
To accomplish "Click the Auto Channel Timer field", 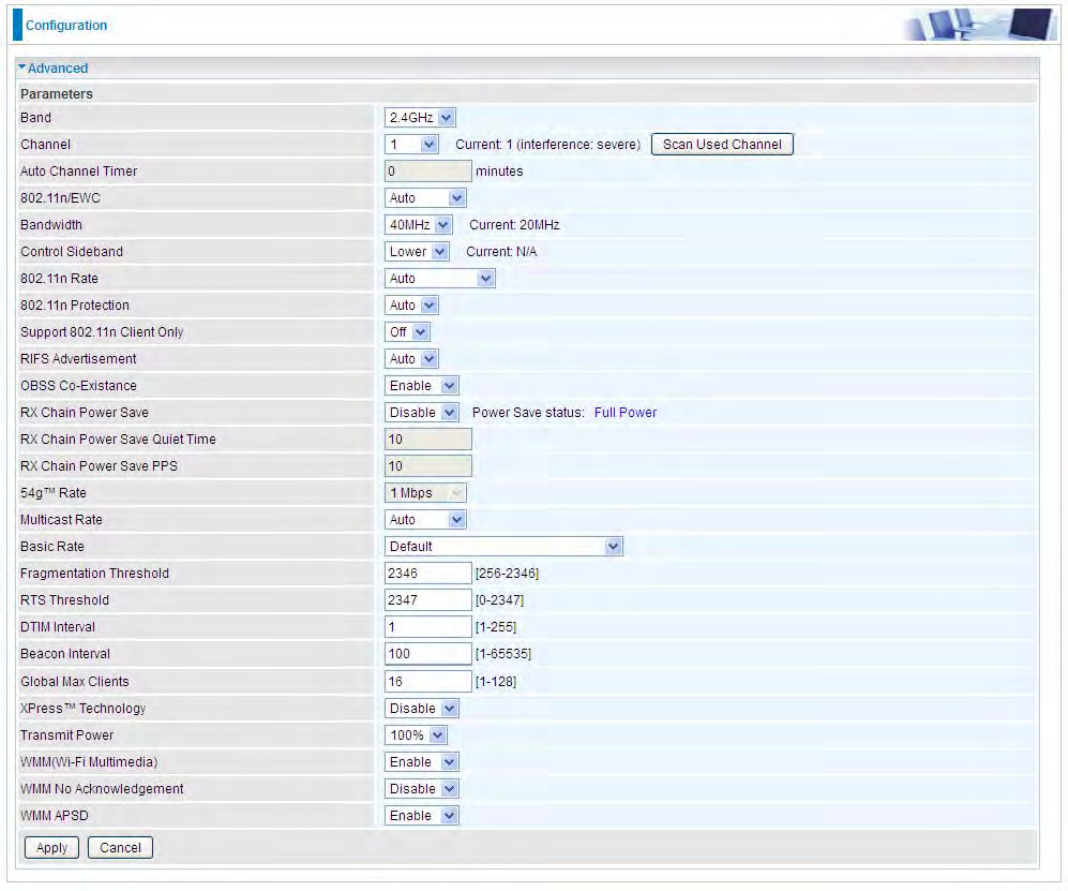I will click(428, 171).
